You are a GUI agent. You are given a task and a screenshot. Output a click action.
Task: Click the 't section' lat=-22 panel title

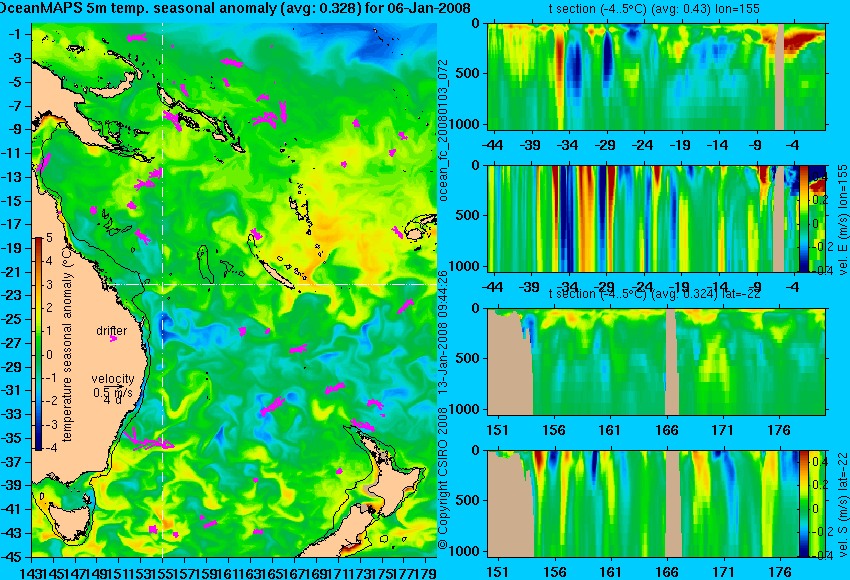(x=654, y=294)
